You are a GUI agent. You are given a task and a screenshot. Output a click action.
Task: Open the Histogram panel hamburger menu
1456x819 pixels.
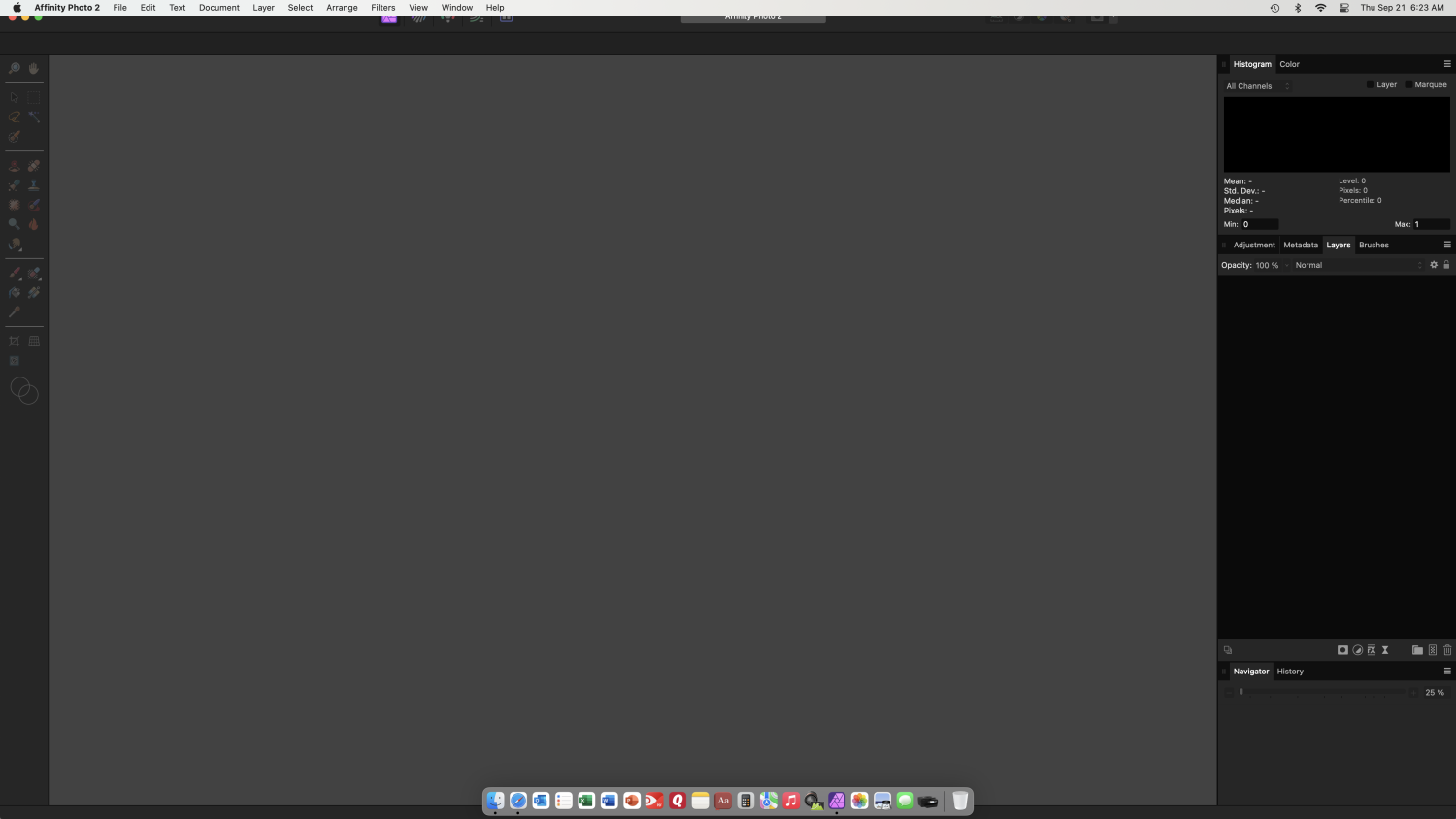click(x=1447, y=63)
